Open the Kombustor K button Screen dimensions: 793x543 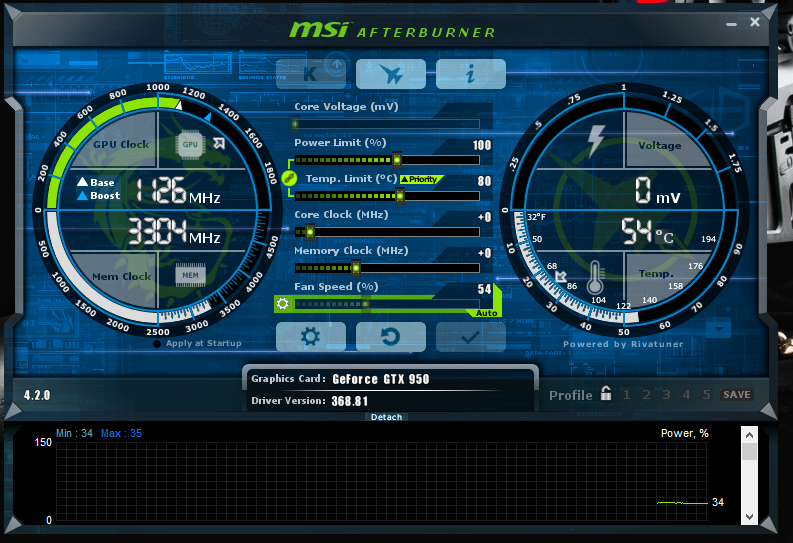coord(311,74)
